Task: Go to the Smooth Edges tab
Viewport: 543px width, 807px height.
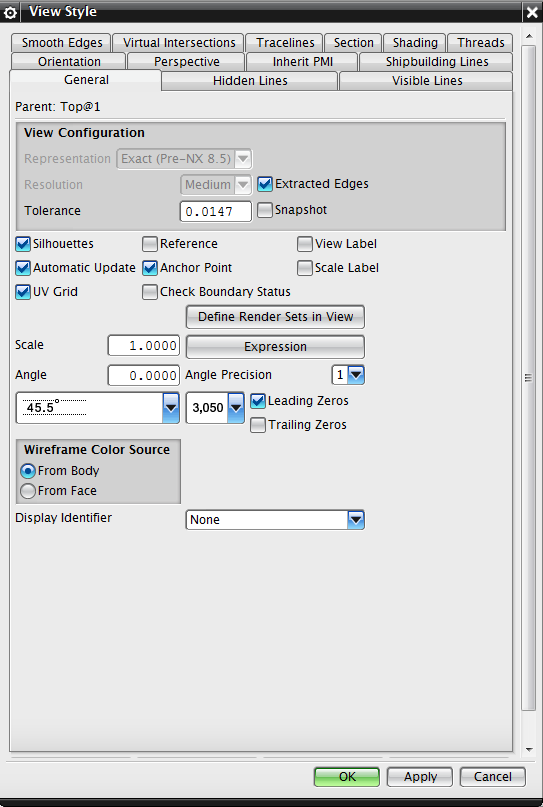Action: point(62,43)
